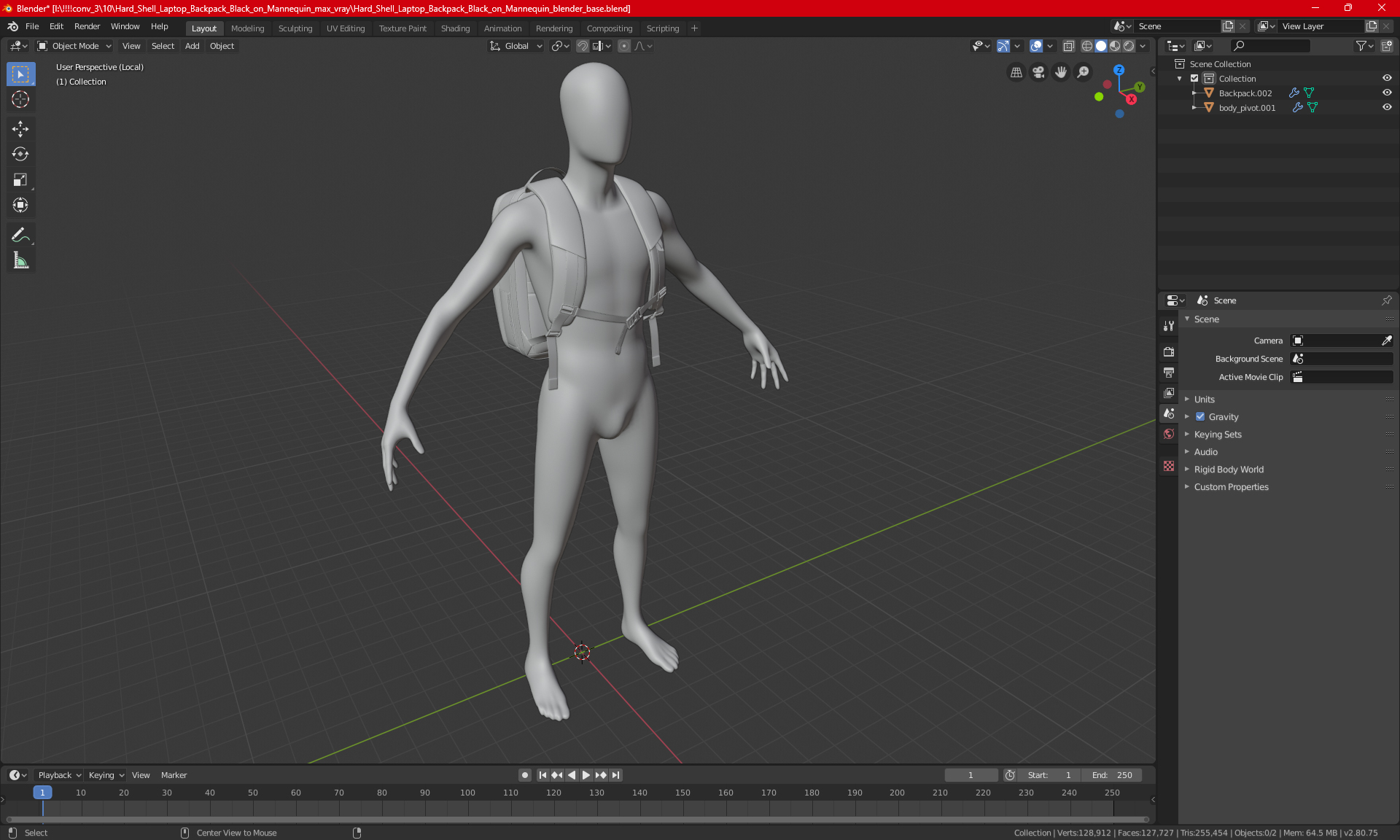Click Backpack.002 modifier wrench icon
Image resolution: width=1400 pixels, height=840 pixels.
pos(1294,93)
